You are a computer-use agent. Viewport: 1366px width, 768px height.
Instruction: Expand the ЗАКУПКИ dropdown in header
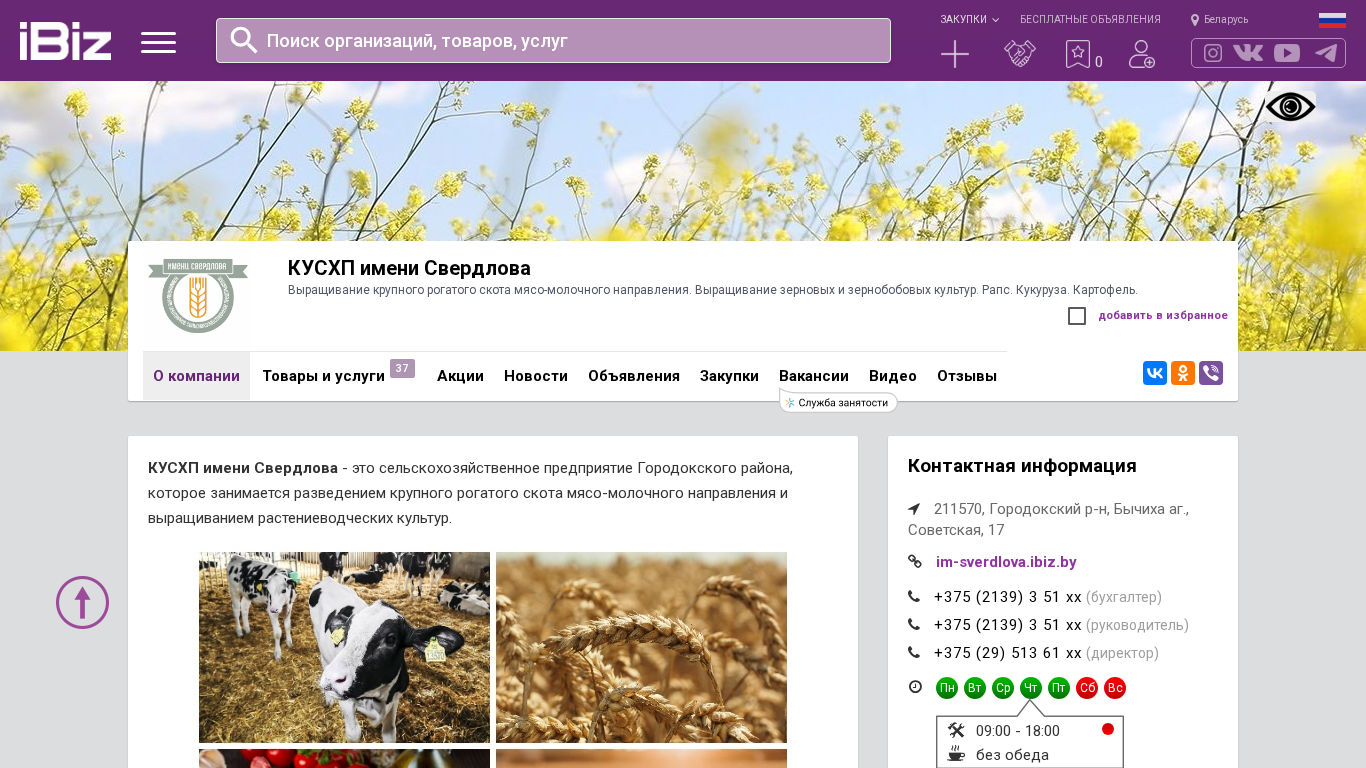pos(969,20)
